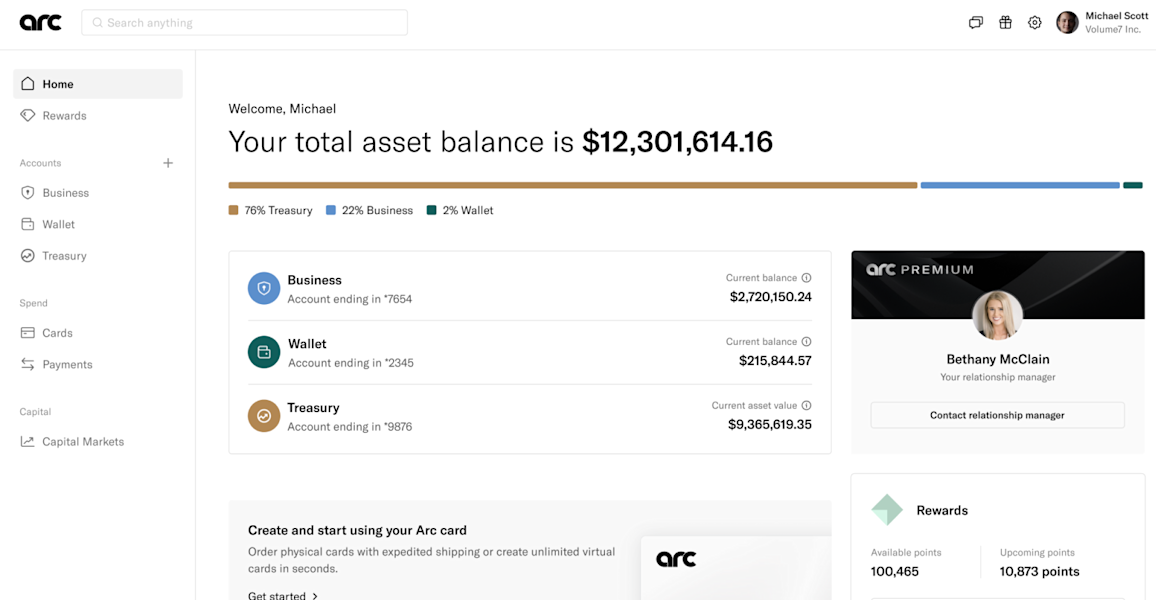This screenshot has height=600, width=1156.
Task: Click Contact relationship manager button
Action: pyautogui.click(x=997, y=415)
